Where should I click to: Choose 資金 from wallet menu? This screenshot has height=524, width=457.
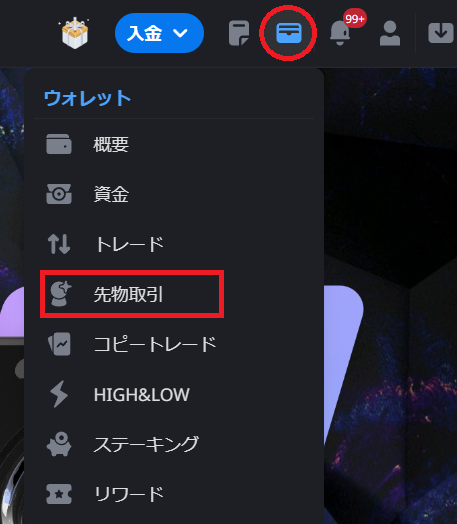(x=174, y=194)
